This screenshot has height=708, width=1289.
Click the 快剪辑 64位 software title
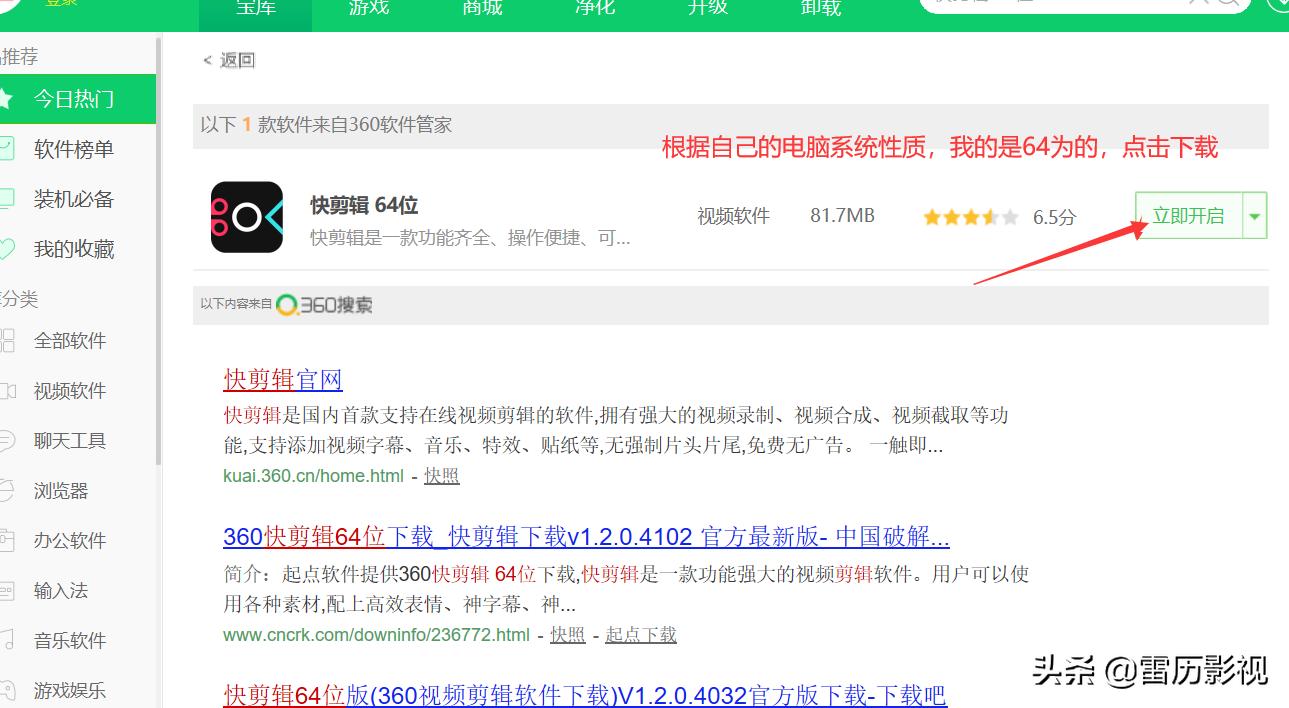pos(364,205)
